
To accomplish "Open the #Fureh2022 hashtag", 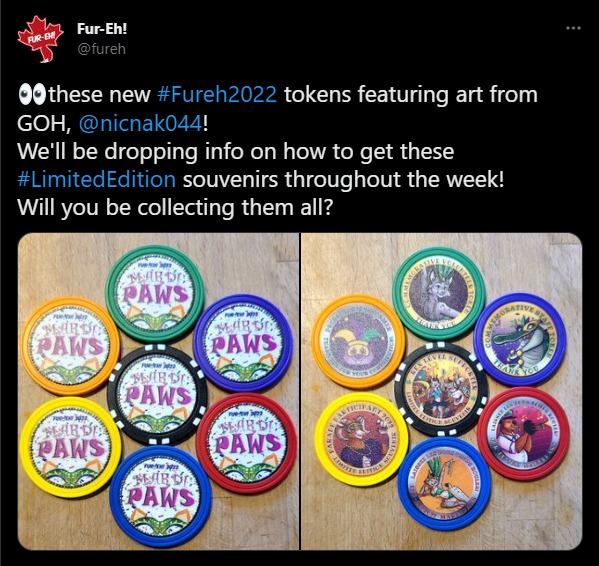I will tap(217, 94).
